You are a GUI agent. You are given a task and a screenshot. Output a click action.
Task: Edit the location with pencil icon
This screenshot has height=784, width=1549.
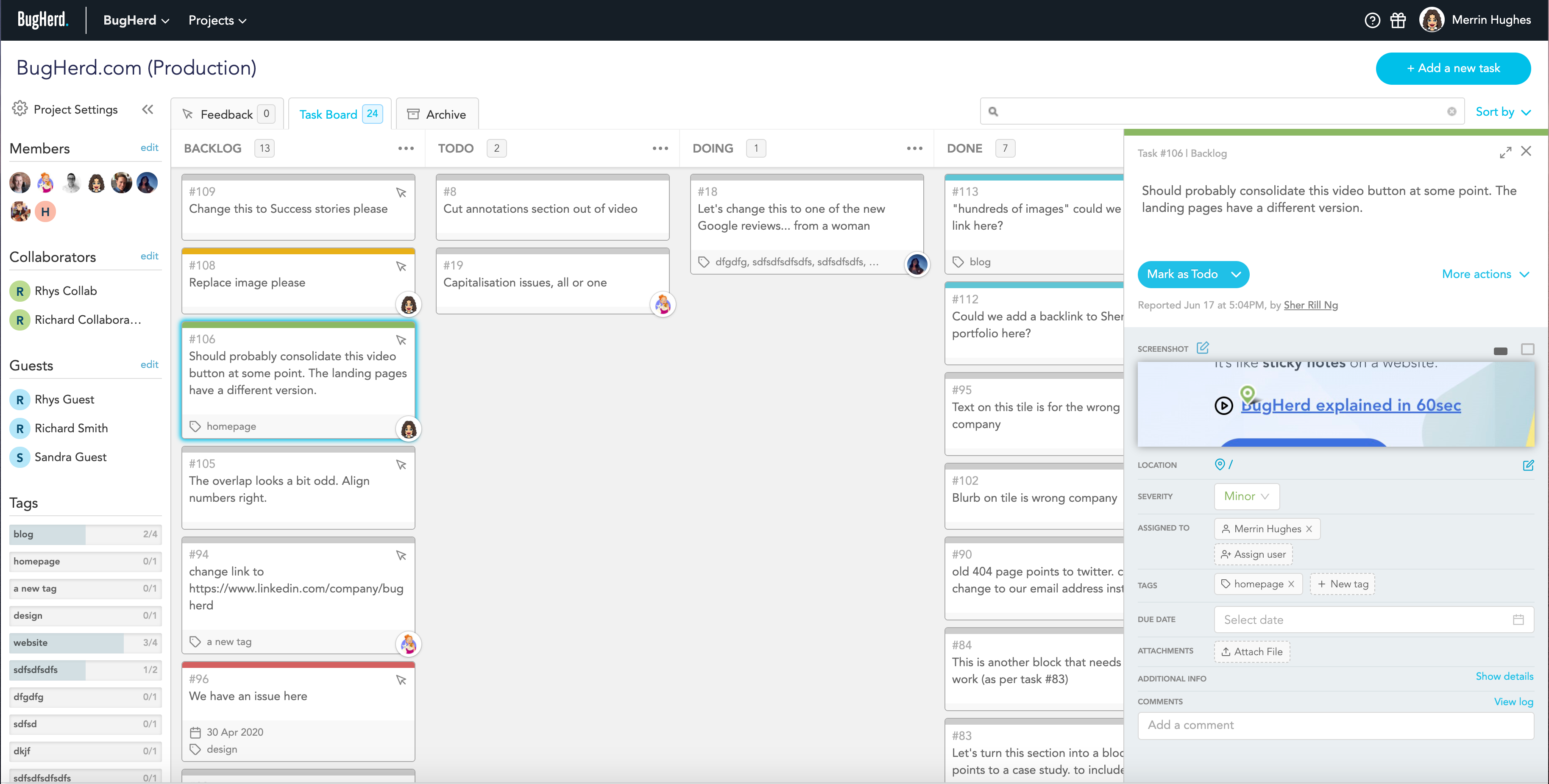coord(1528,465)
